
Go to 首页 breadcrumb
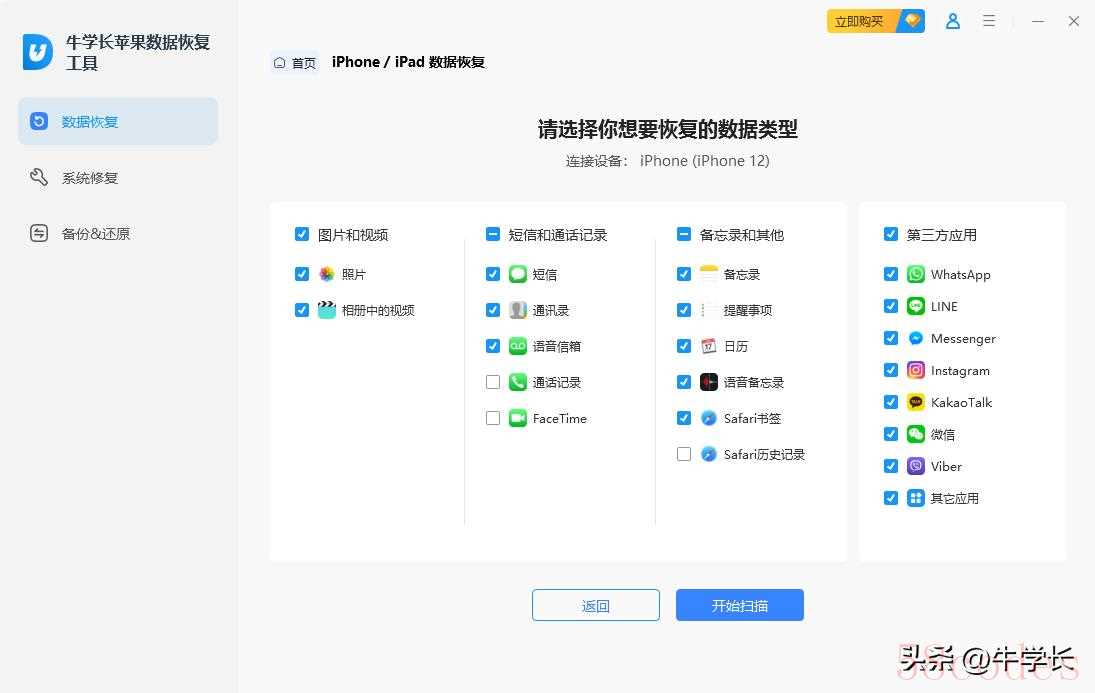coord(295,63)
